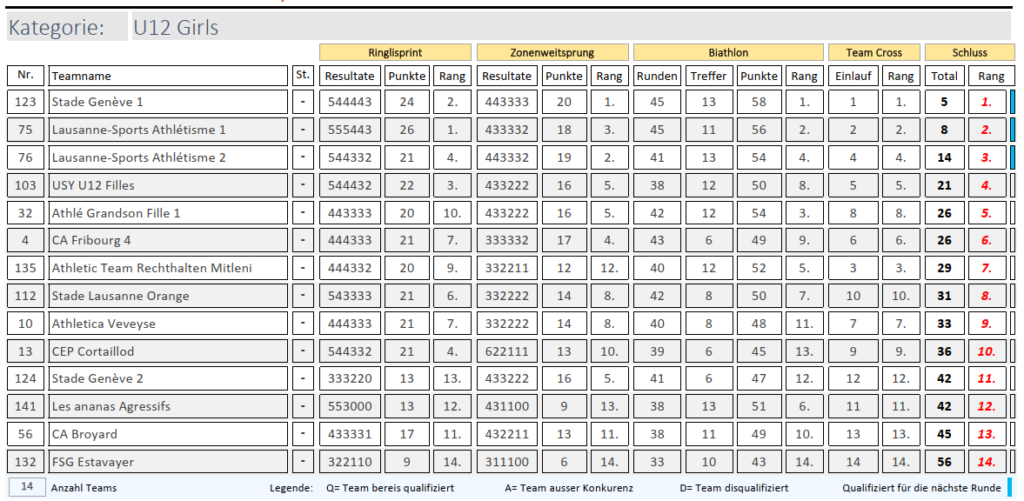This screenshot has width=1024, height=501.
Task: Click the Treffer column header under Biathlon
Action: coord(708,76)
